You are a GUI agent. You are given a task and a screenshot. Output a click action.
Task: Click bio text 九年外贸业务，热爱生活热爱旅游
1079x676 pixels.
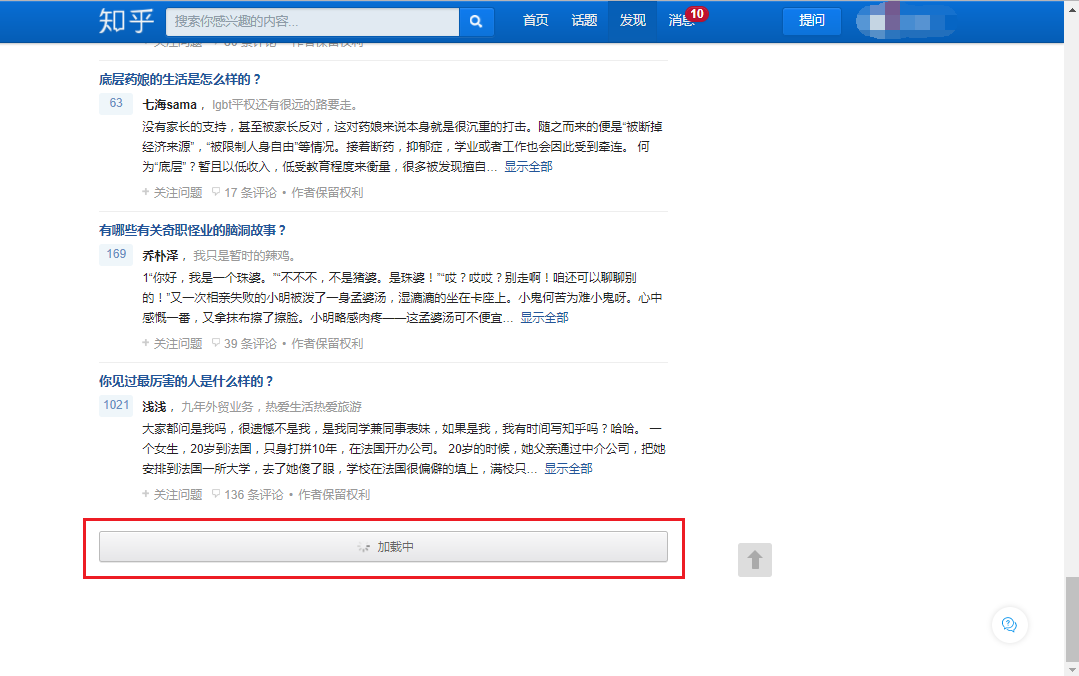271,407
